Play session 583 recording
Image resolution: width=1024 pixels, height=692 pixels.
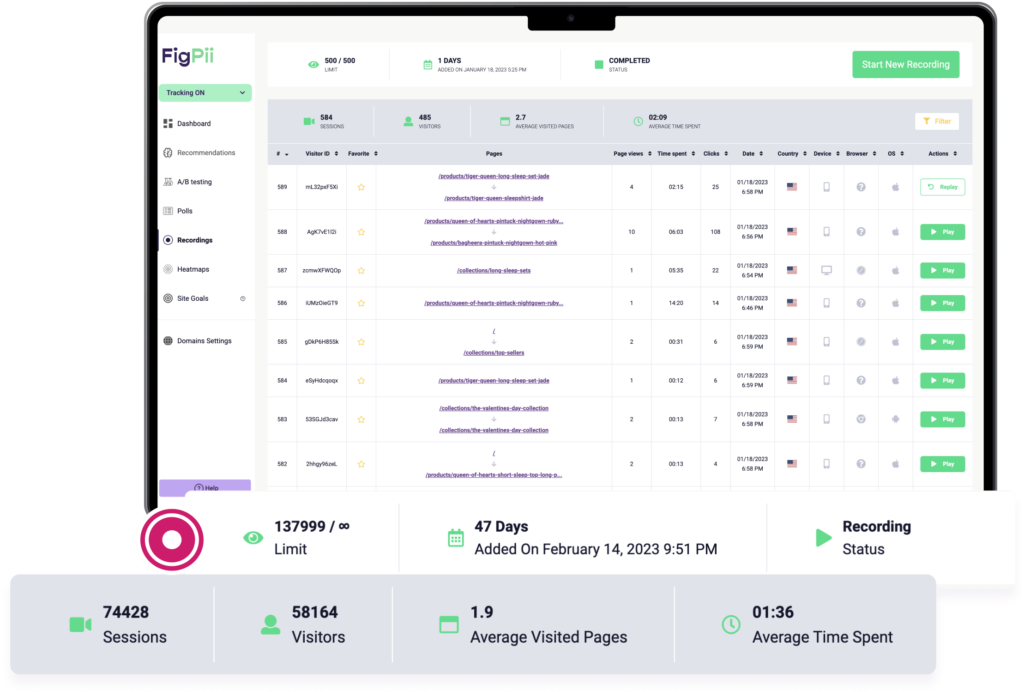pos(942,420)
